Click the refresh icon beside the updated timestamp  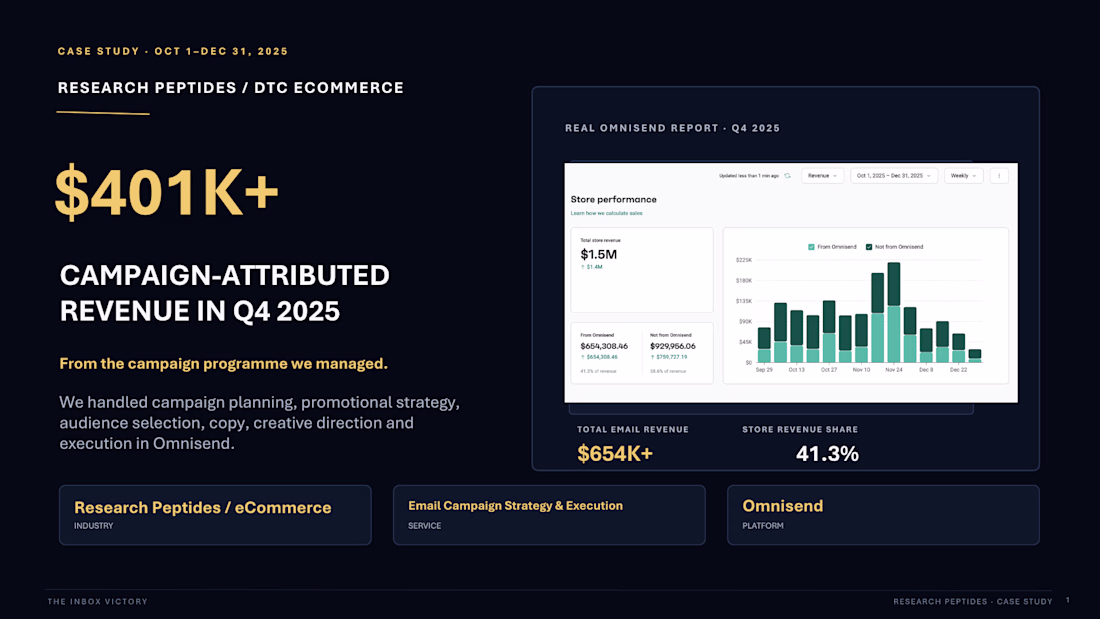787,176
